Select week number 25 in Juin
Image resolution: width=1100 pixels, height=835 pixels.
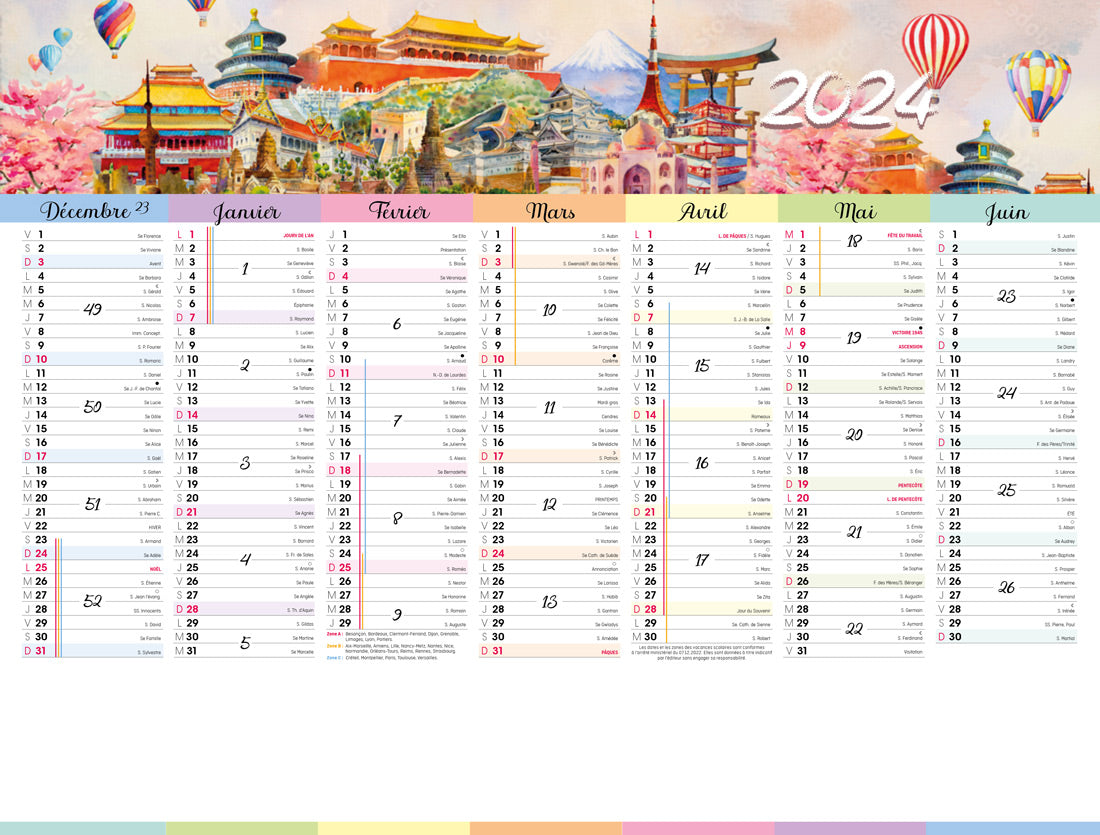coord(1007,490)
